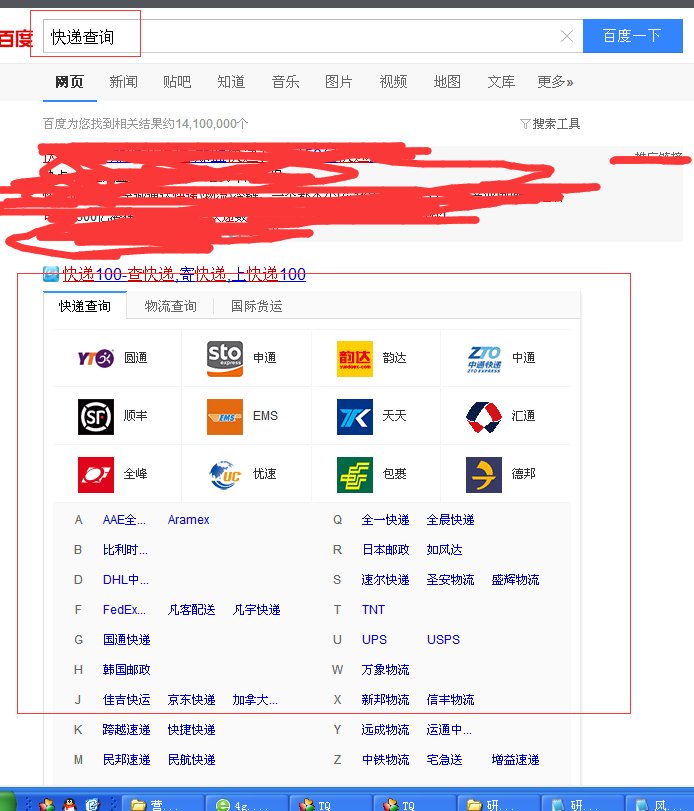Clear the search box with X

coord(567,36)
